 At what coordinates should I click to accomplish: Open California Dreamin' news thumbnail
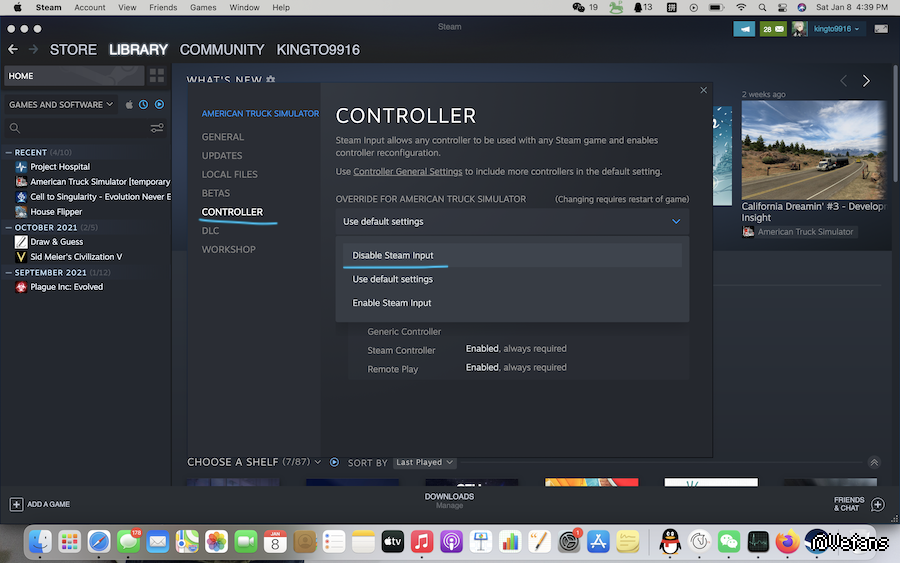tap(814, 150)
